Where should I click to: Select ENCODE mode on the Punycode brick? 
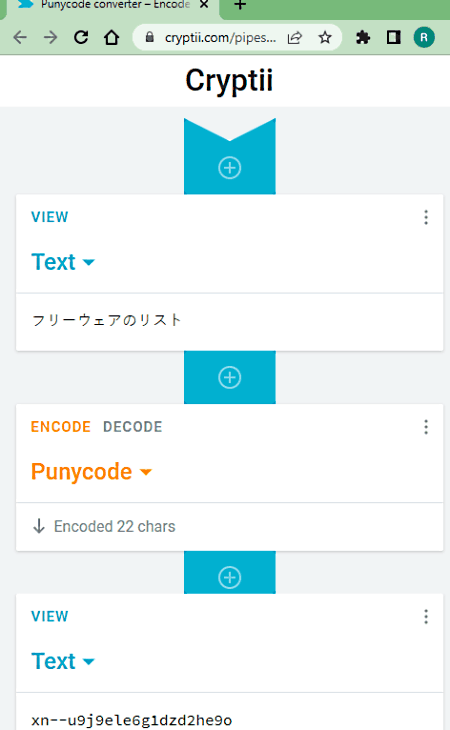point(61,427)
